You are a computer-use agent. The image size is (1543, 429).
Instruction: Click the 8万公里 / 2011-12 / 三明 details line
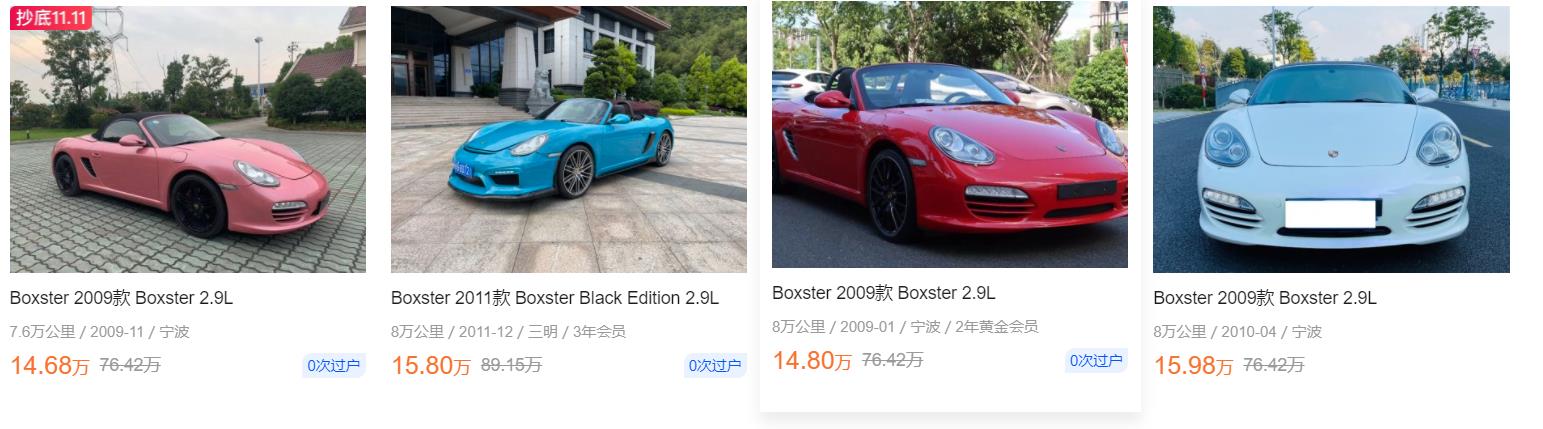508,332
